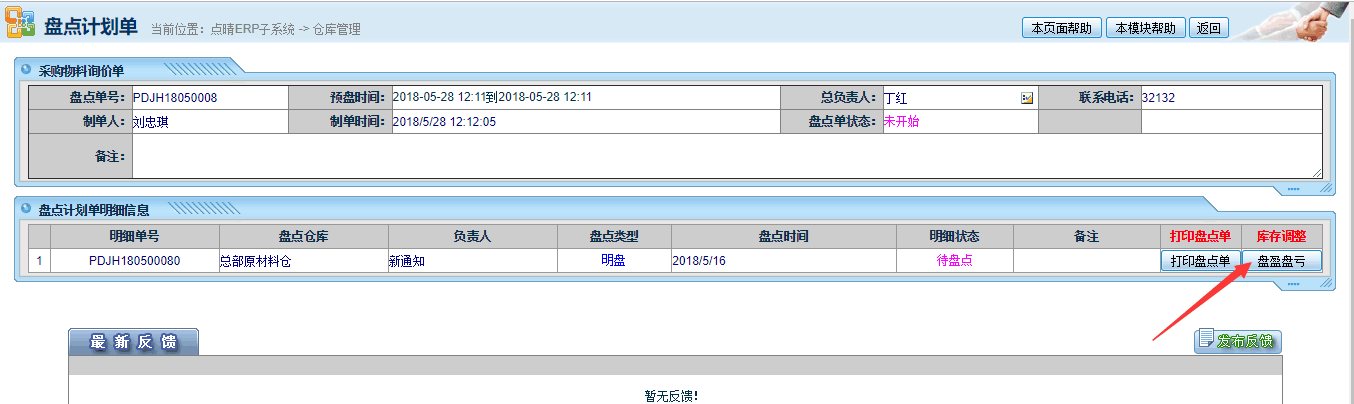Click the 待盘点 detail status link

coord(954,260)
